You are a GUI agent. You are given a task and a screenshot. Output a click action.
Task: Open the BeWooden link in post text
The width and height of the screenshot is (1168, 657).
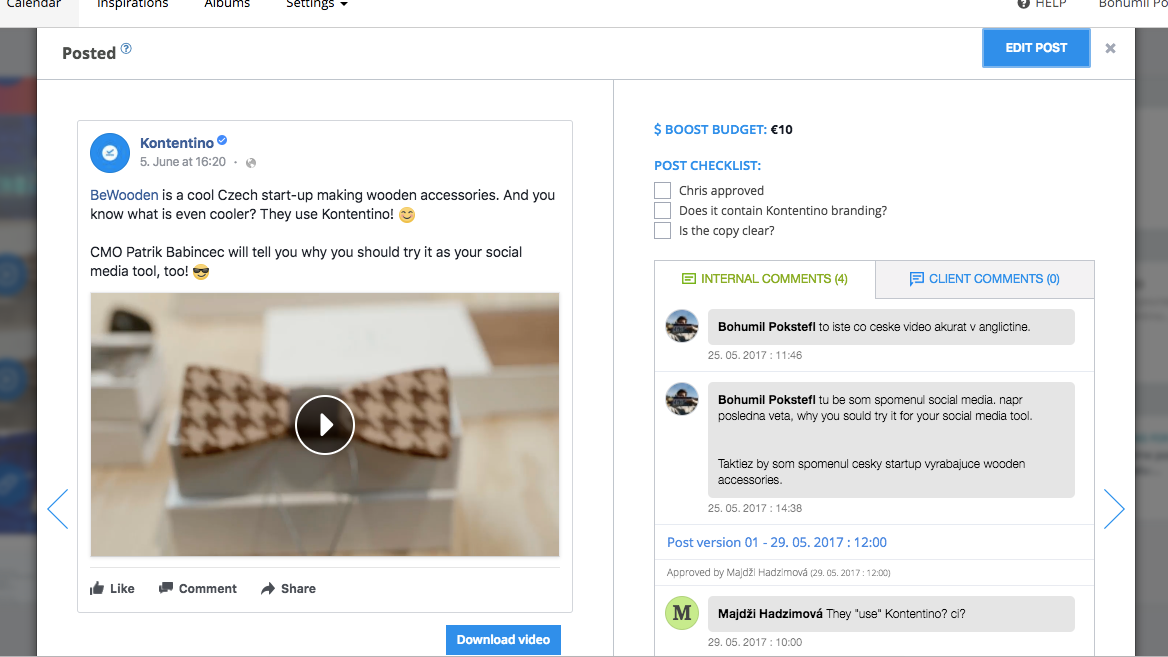(124, 195)
